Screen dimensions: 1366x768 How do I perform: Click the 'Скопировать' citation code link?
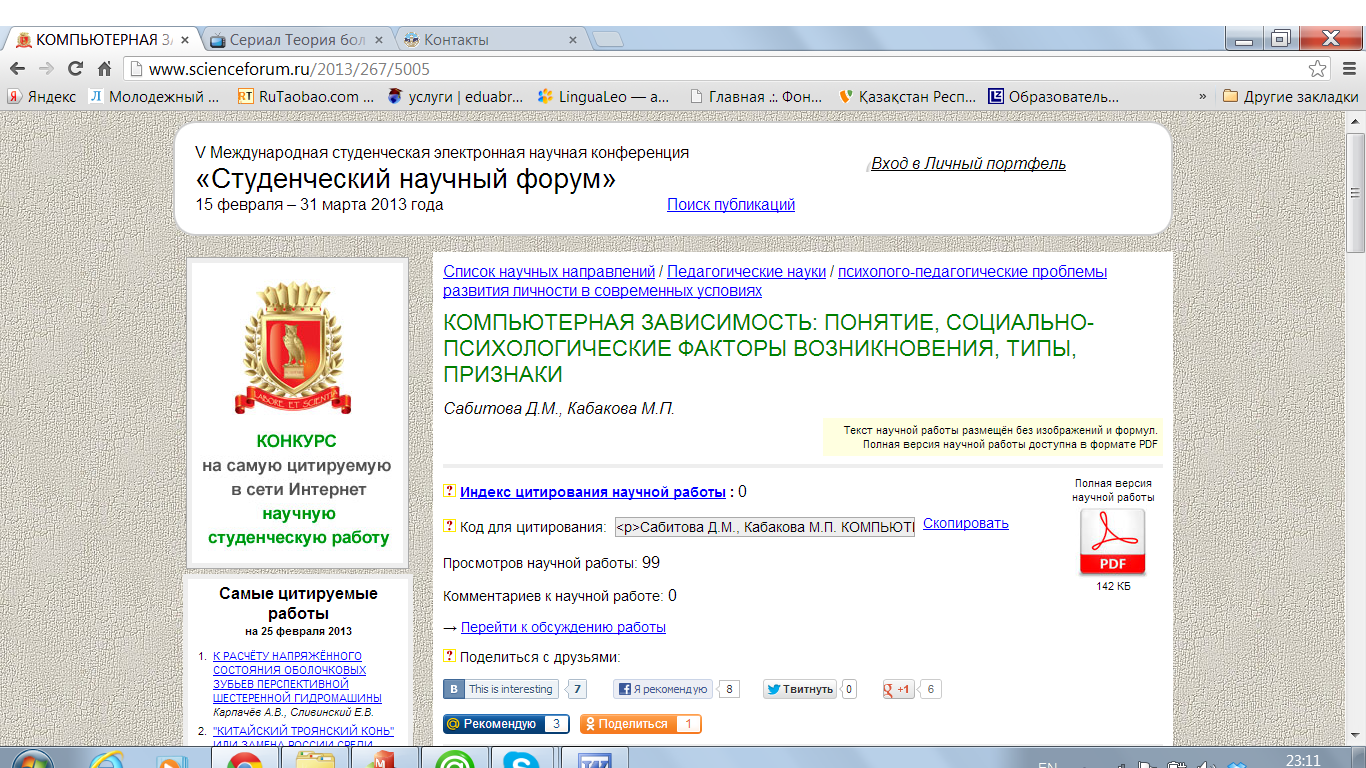click(965, 523)
